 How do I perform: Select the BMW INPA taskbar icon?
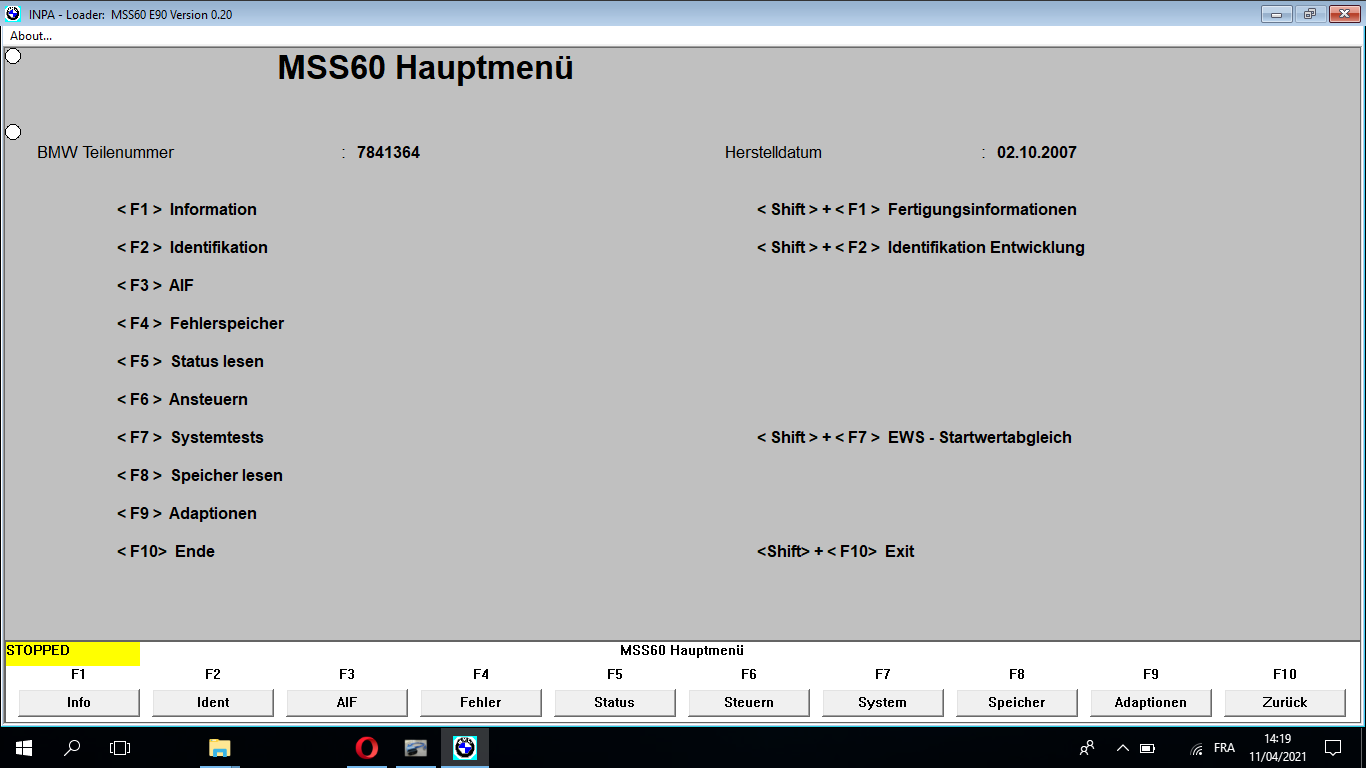point(465,748)
